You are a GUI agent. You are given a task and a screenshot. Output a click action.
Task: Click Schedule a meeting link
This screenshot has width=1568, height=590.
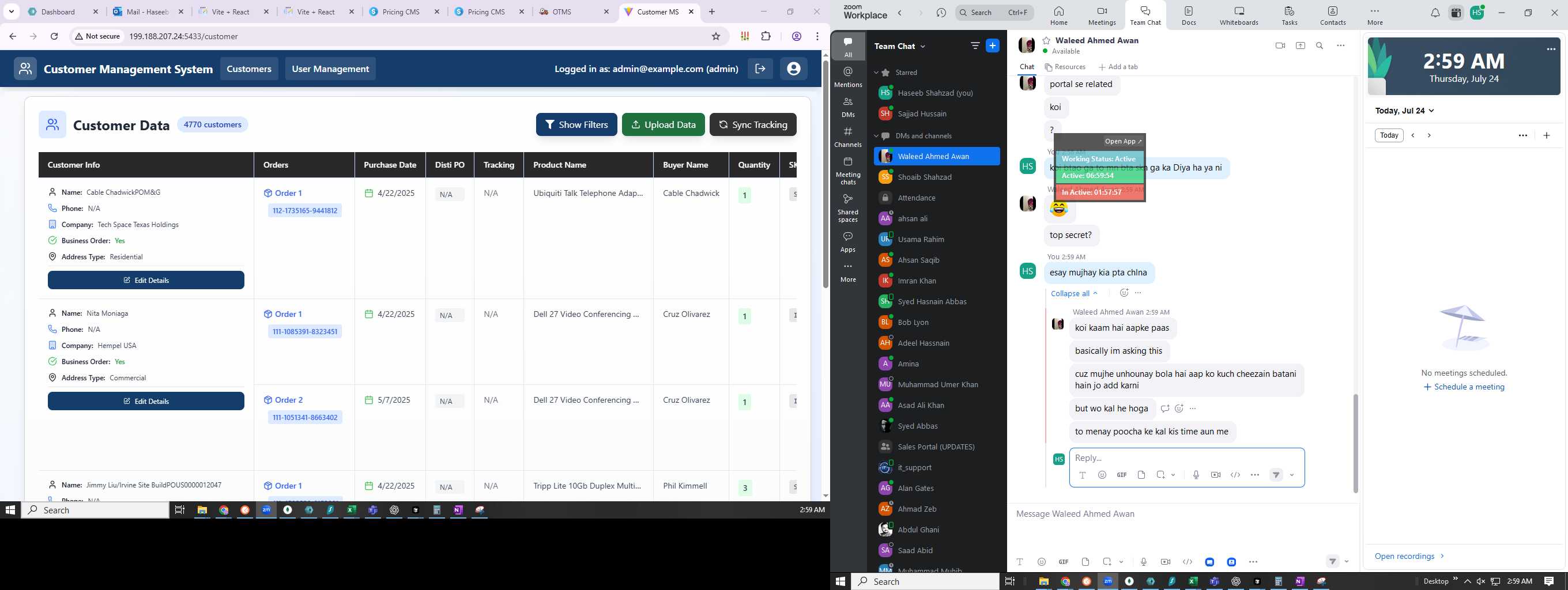click(x=1464, y=387)
